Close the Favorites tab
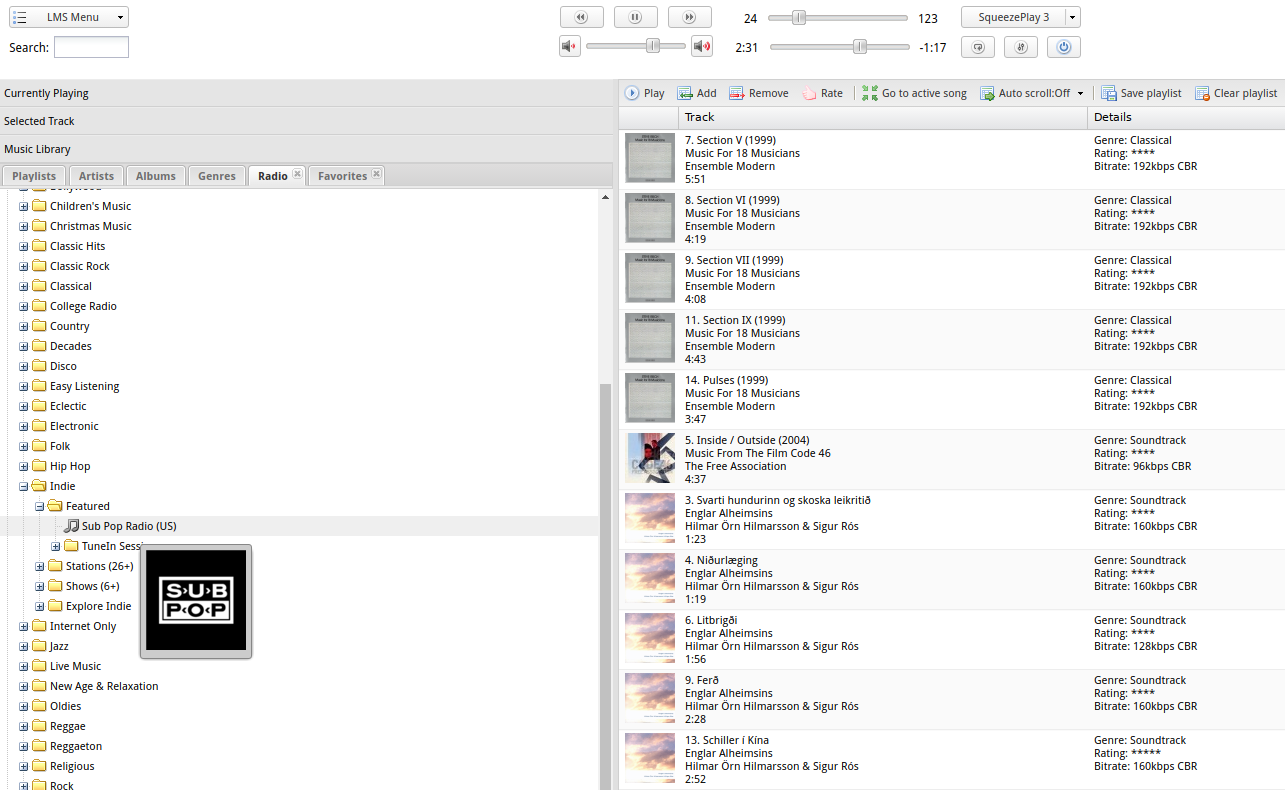The width and height of the screenshot is (1285, 790). (376, 174)
